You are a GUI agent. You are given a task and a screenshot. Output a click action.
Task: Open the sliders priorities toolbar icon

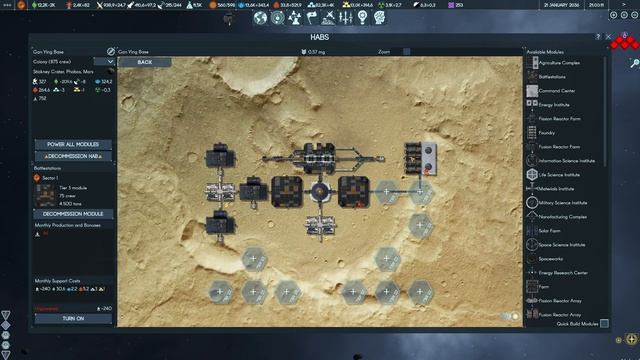click(345, 18)
